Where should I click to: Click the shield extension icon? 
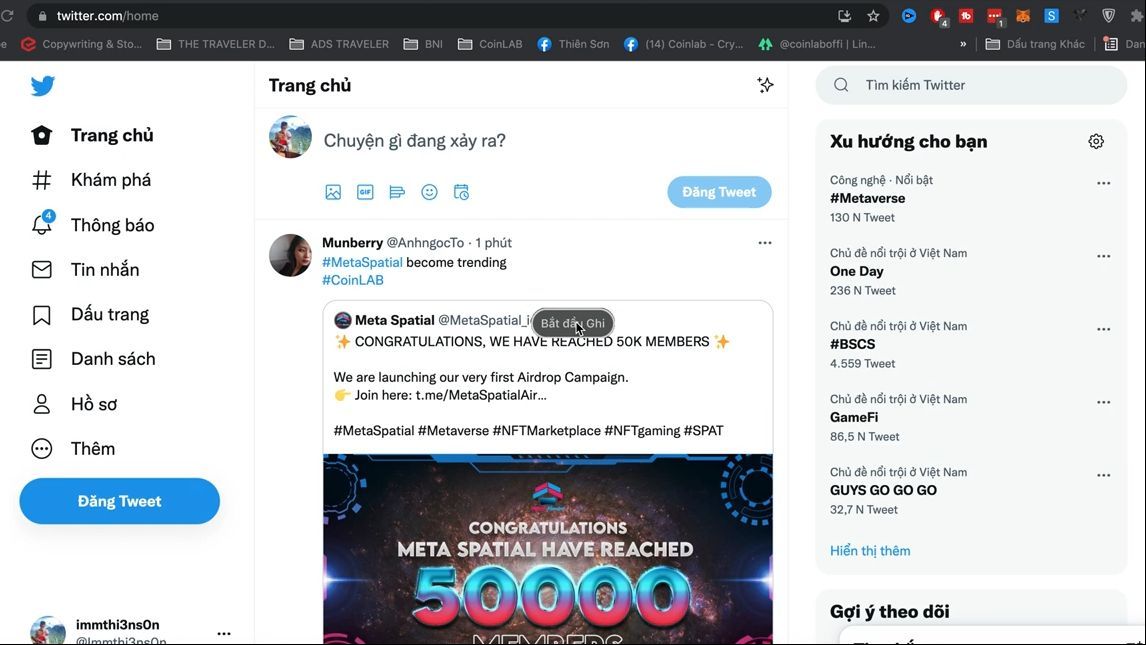(1109, 15)
